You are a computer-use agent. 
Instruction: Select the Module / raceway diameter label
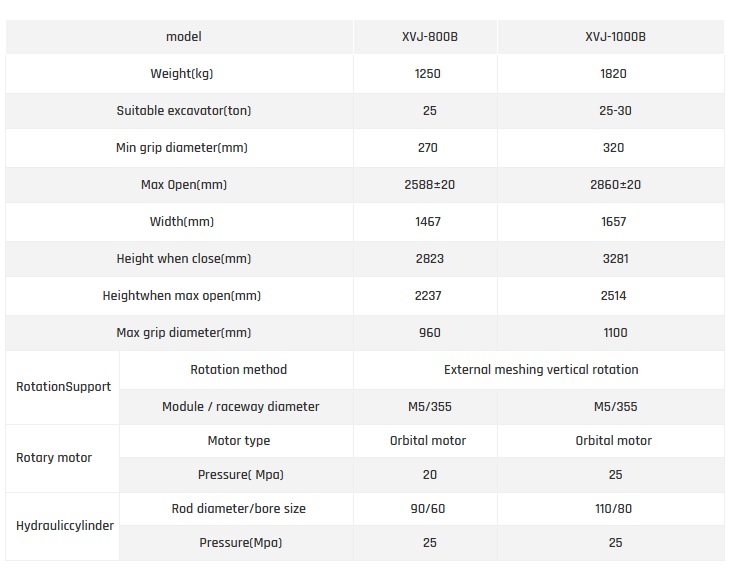pyautogui.click(x=240, y=407)
